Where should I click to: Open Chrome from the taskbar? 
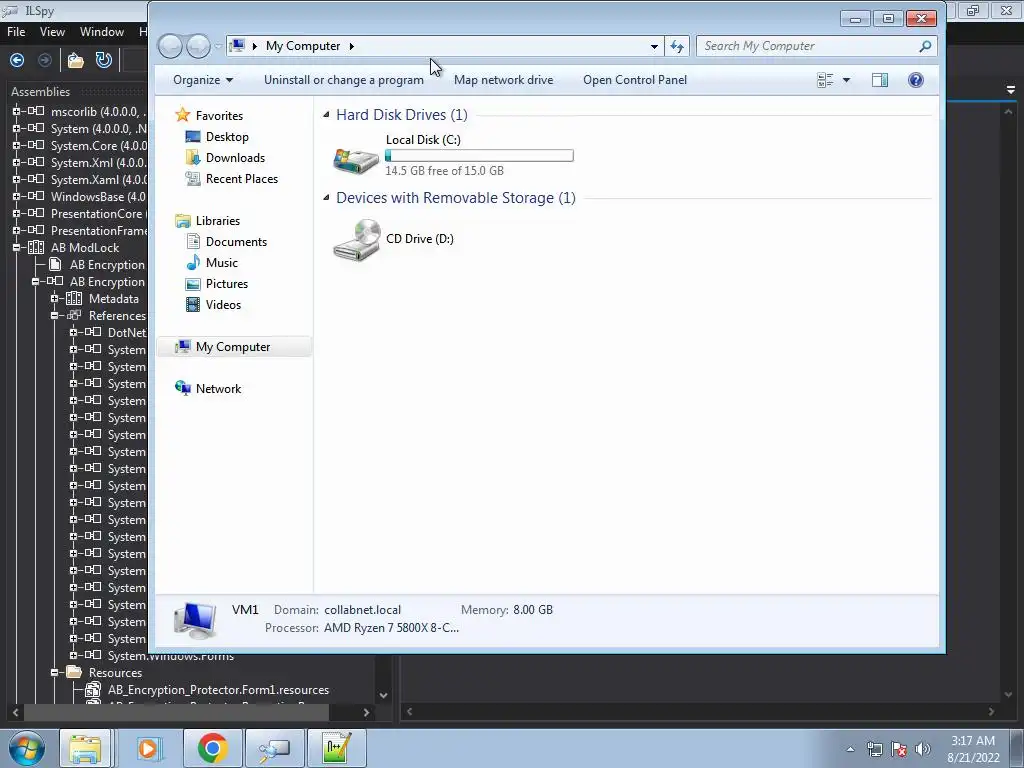click(x=212, y=748)
